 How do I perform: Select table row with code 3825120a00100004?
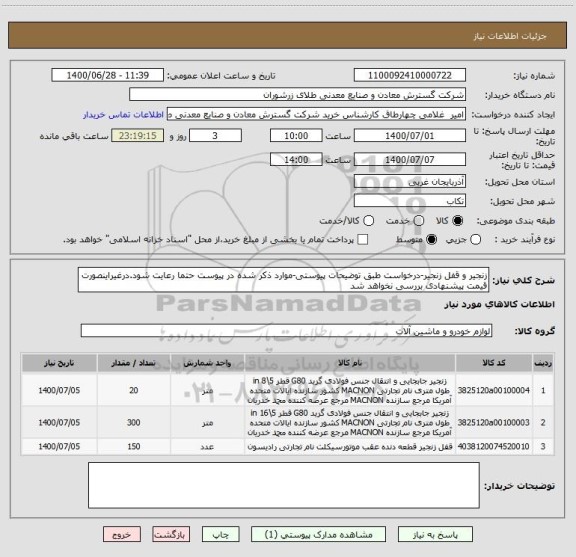point(287,390)
